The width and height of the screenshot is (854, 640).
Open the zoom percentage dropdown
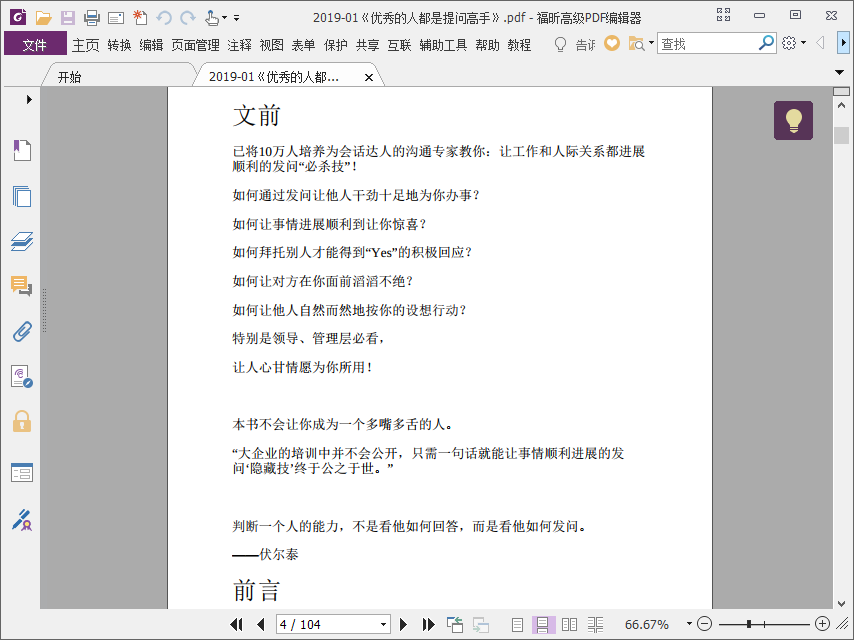689,624
